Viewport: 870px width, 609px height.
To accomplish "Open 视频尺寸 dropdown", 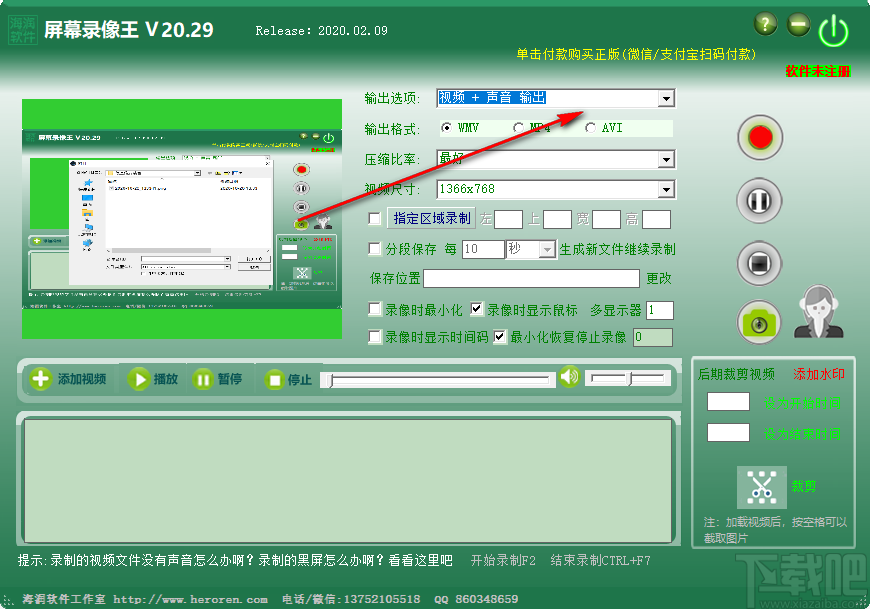I will 666,190.
